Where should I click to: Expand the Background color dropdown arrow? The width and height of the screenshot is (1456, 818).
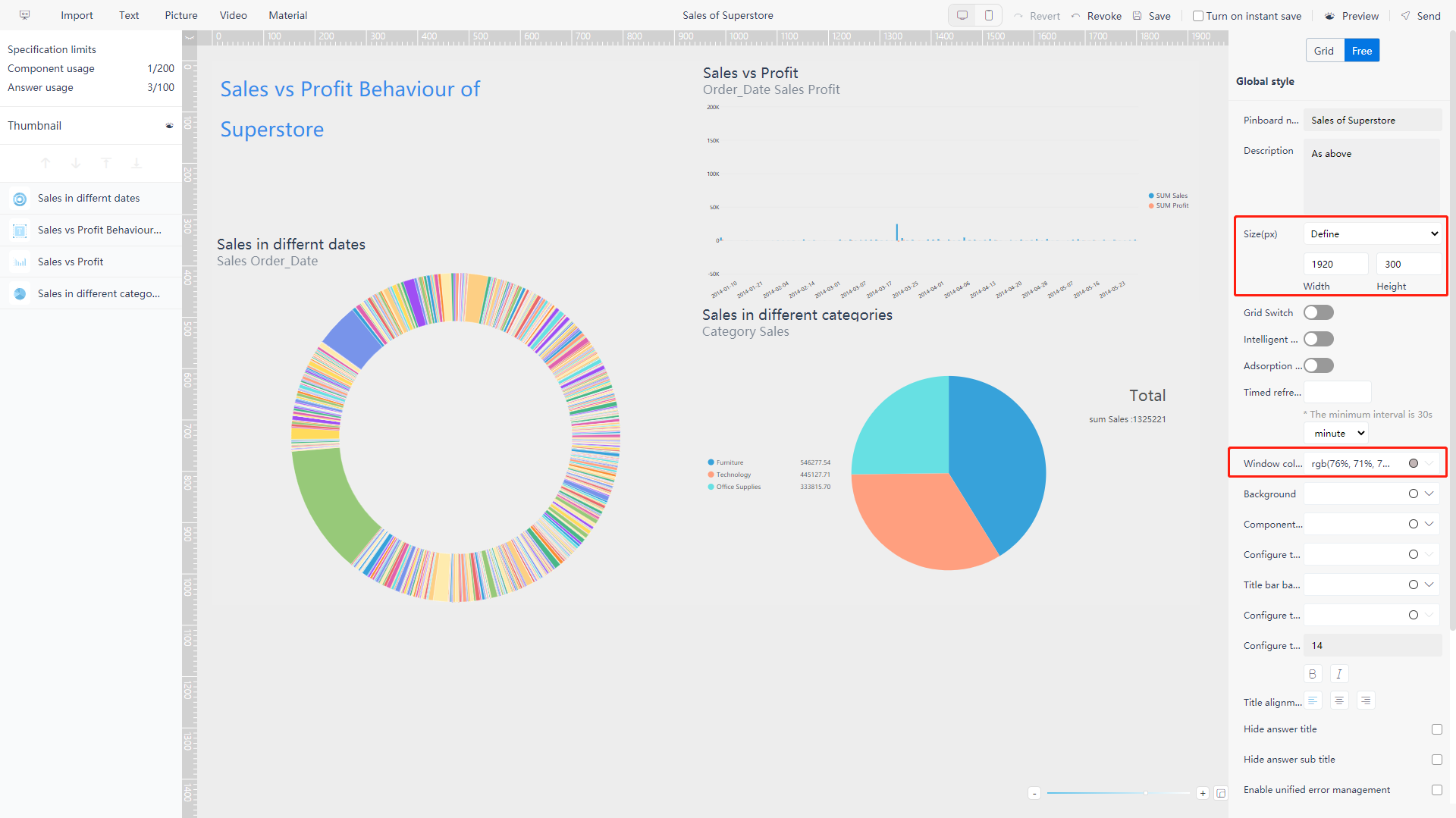pos(1430,494)
